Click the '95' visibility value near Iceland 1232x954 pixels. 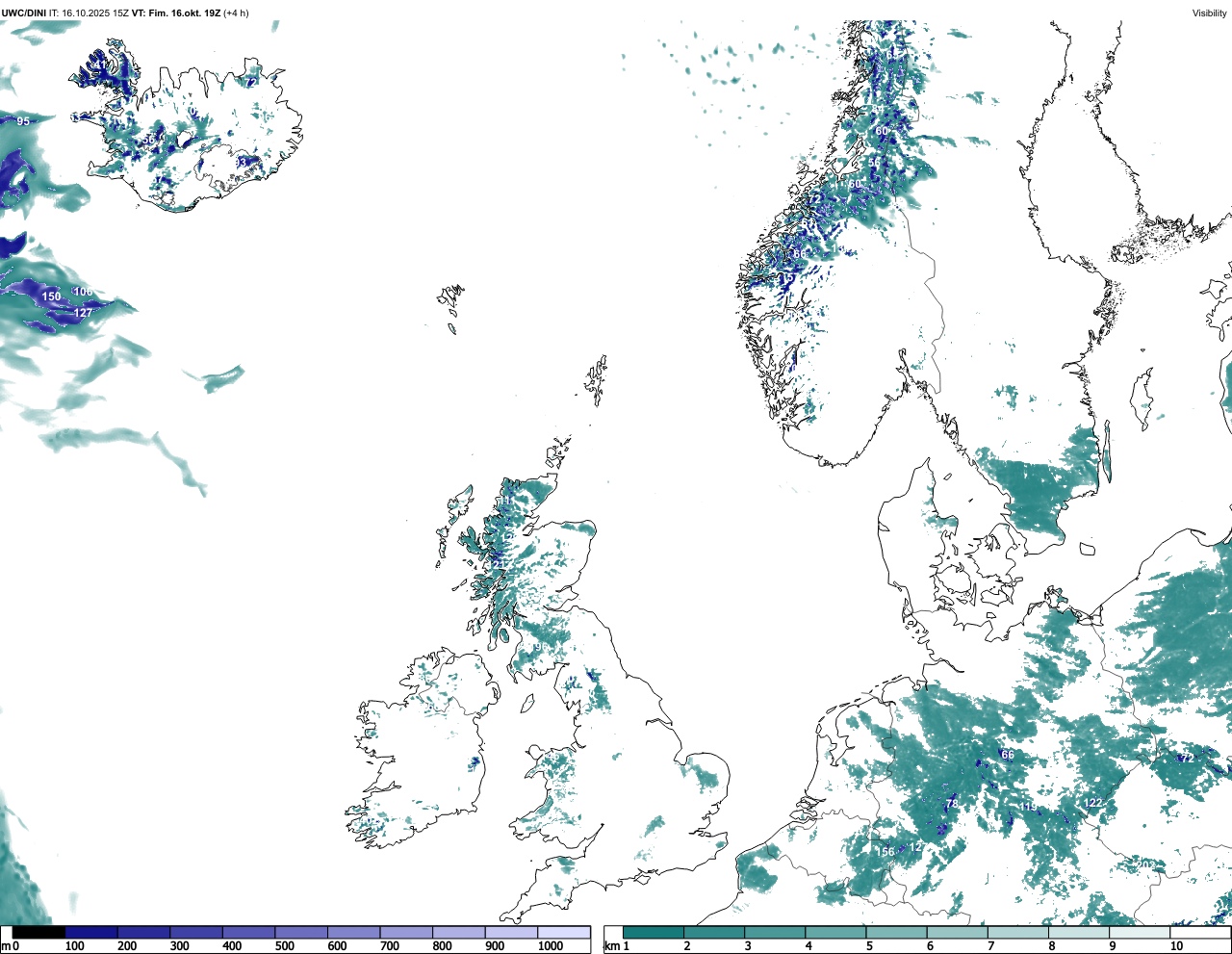point(24,121)
